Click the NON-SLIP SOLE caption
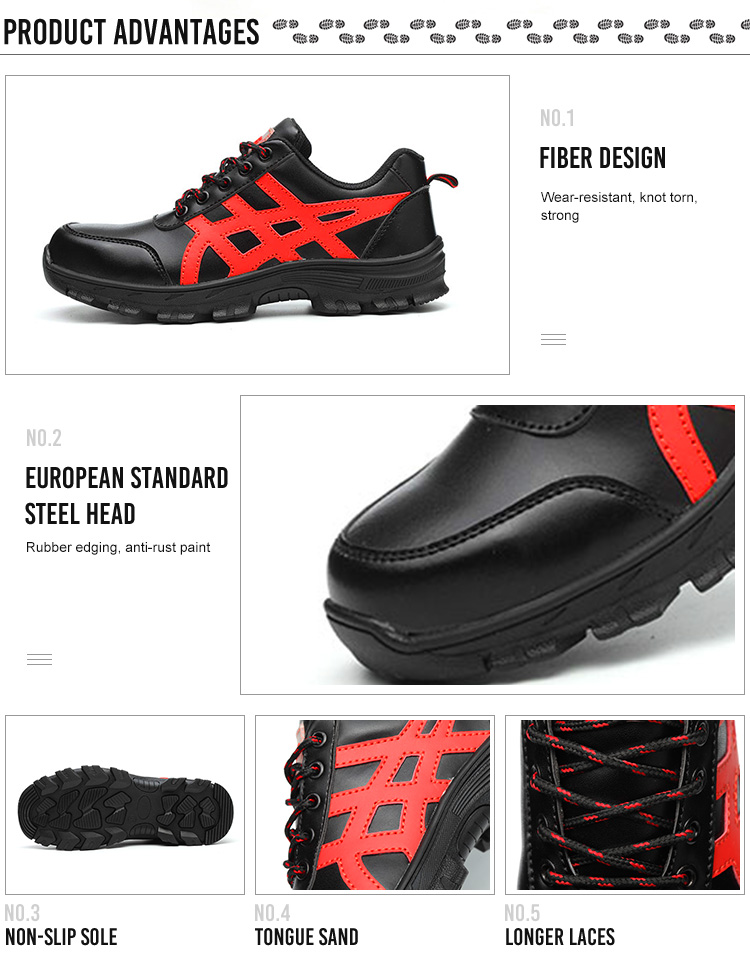 [x=61, y=937]
